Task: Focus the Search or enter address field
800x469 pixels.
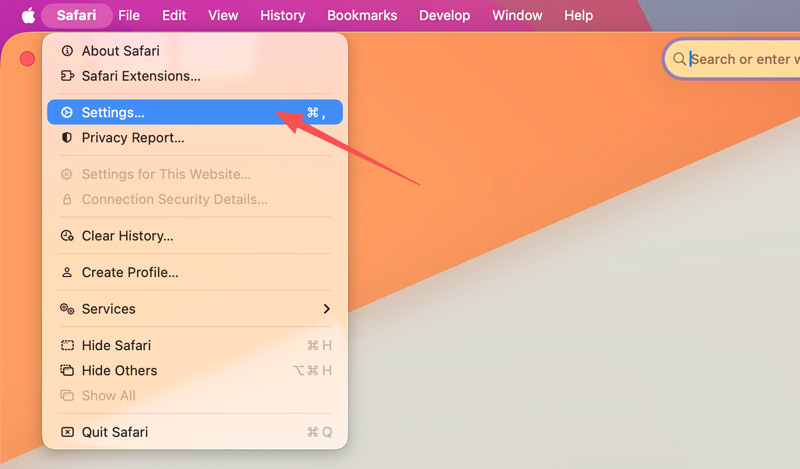Action: (732, 59)
